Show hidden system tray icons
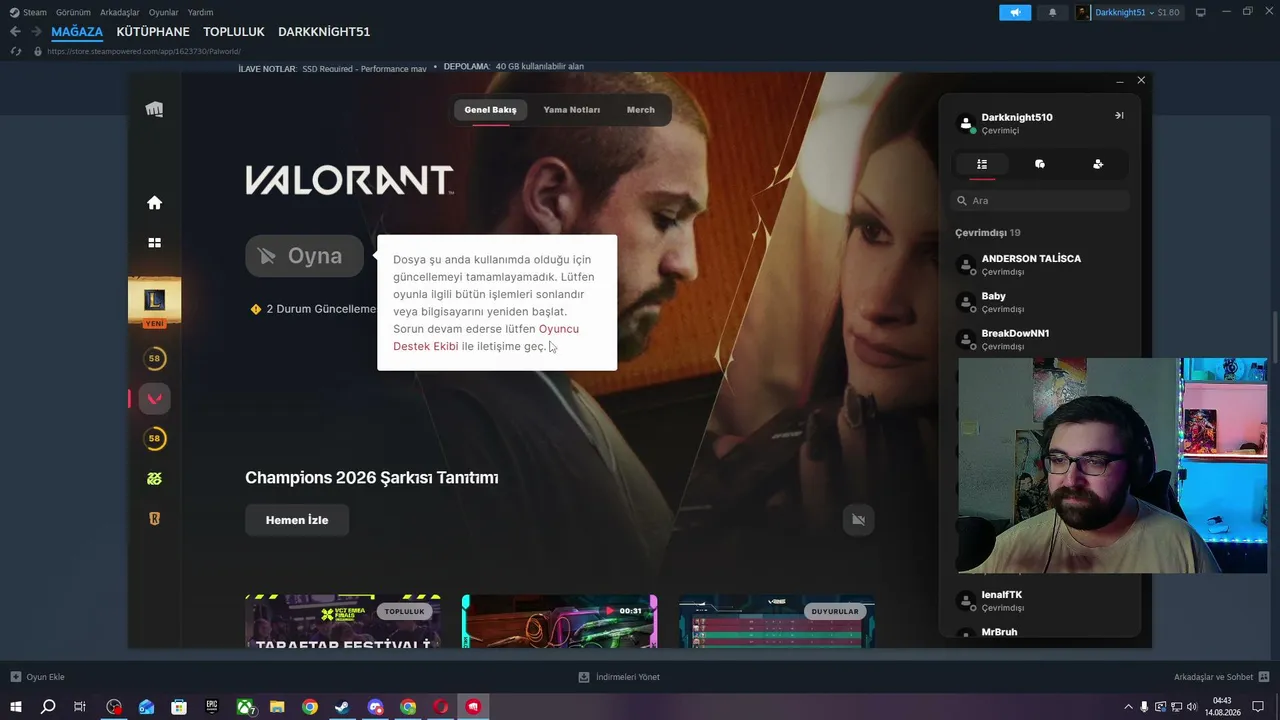The image size is (1280, 720). click(1129, 707)
